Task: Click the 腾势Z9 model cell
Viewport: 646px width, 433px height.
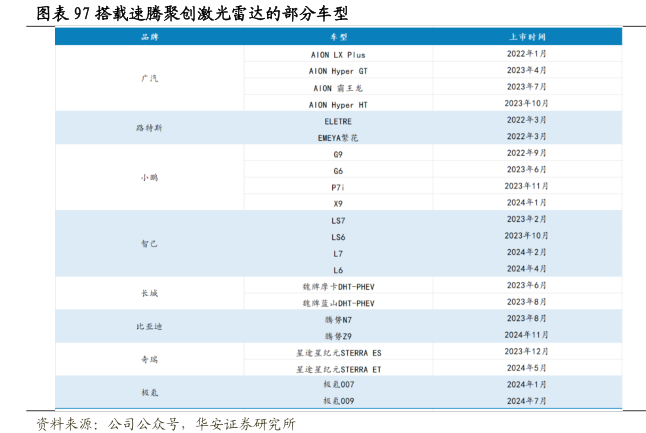Action: tap(337, 335)
